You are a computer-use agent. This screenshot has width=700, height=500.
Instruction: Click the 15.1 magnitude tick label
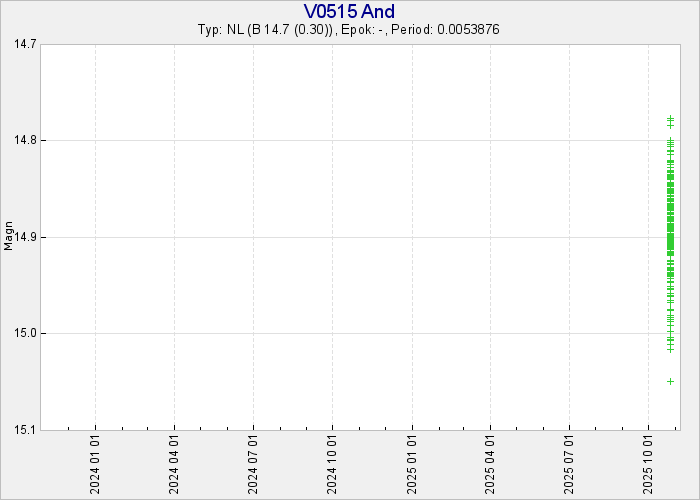pyautogui.click(x=25, y=430)
